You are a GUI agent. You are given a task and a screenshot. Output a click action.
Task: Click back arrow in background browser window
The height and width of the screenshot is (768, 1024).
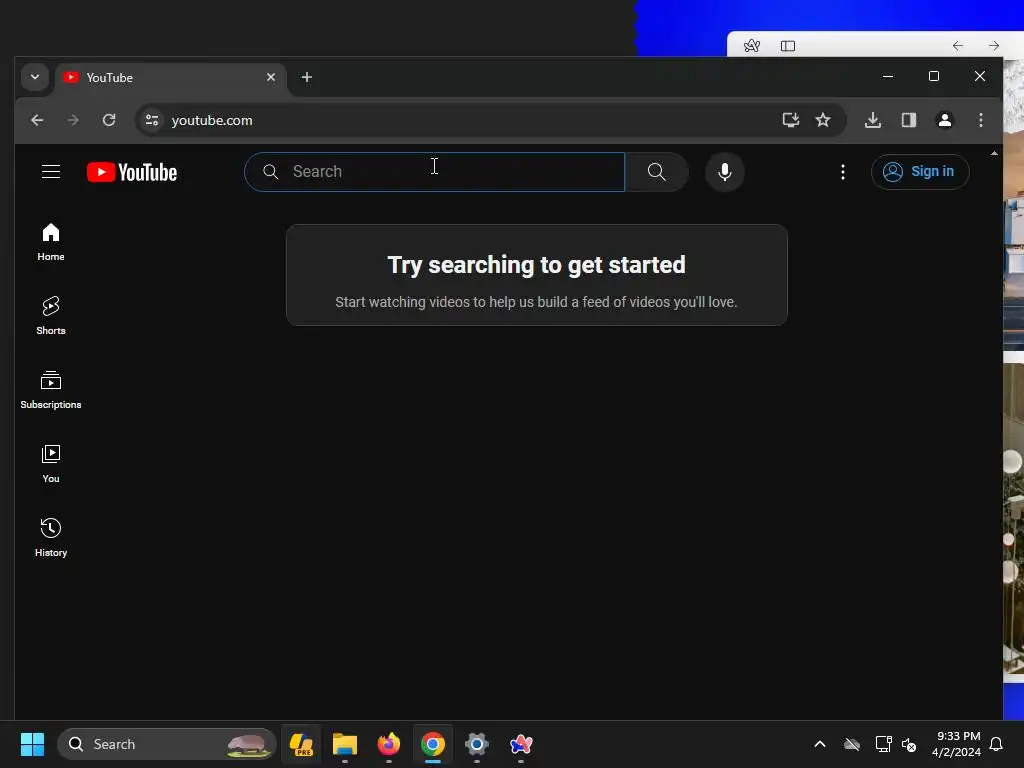(x=957, y=46)
